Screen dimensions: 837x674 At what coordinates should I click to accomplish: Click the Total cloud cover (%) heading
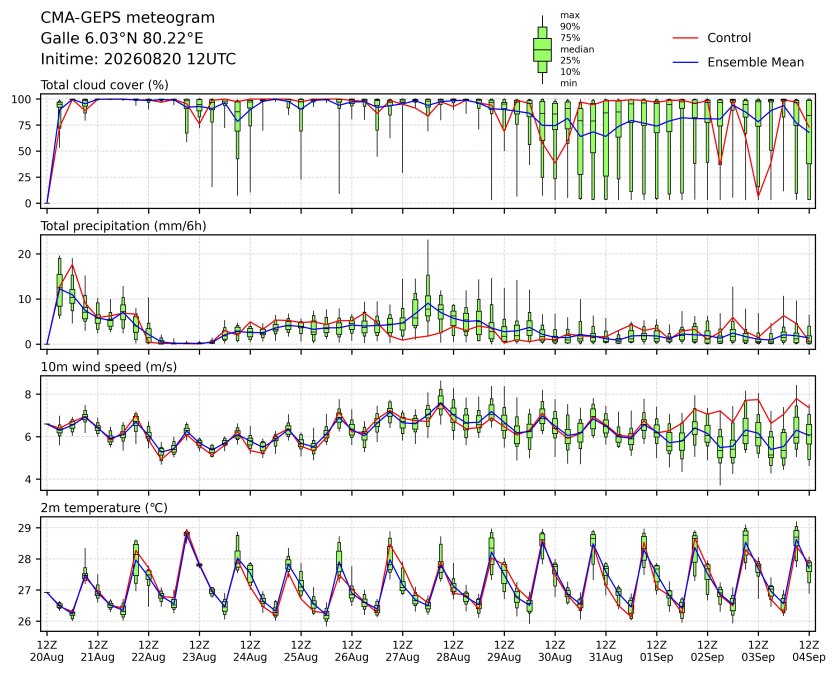[105, 85]
